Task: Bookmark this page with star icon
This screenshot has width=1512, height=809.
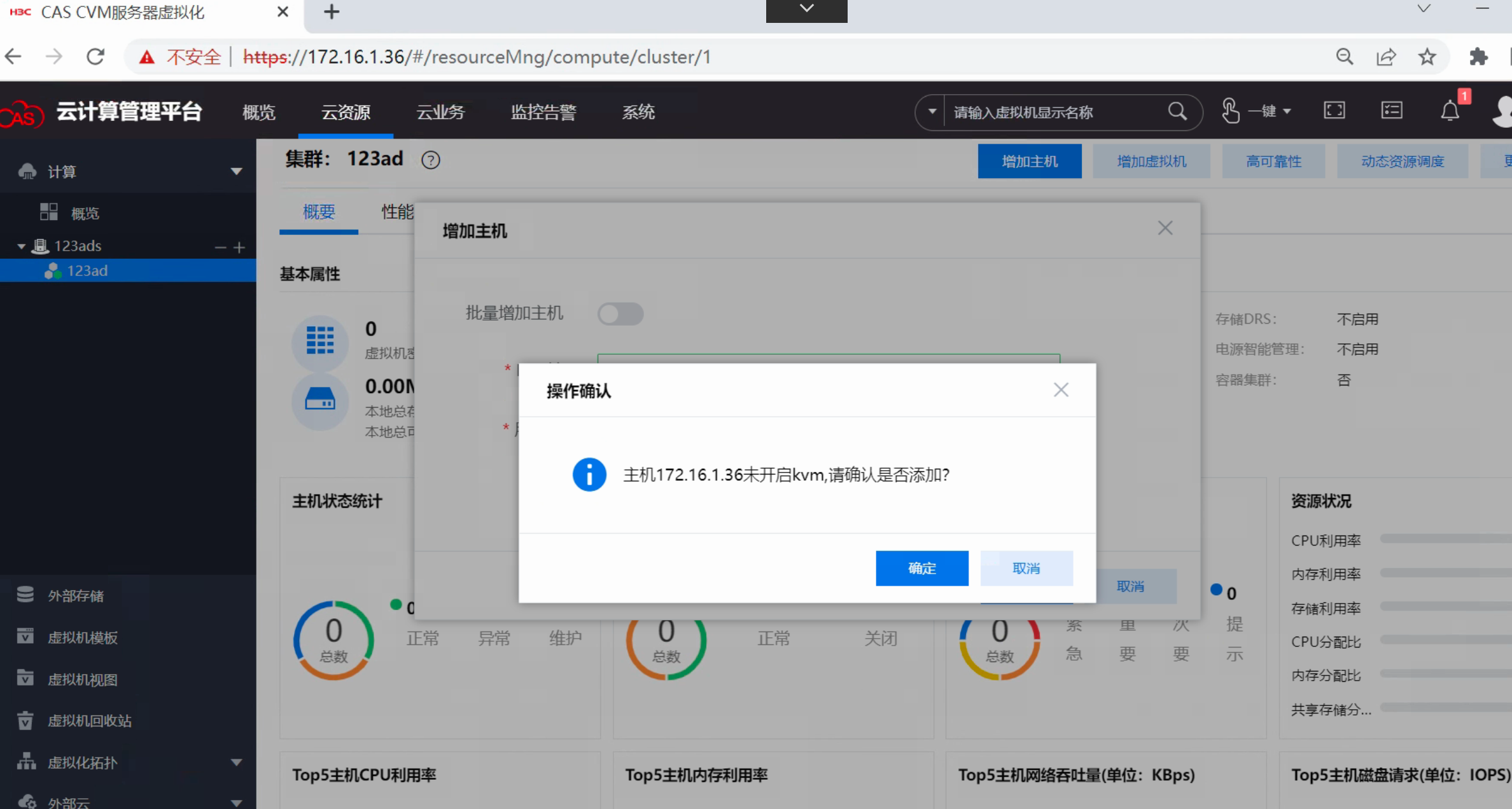Action: coord(1427,57)
